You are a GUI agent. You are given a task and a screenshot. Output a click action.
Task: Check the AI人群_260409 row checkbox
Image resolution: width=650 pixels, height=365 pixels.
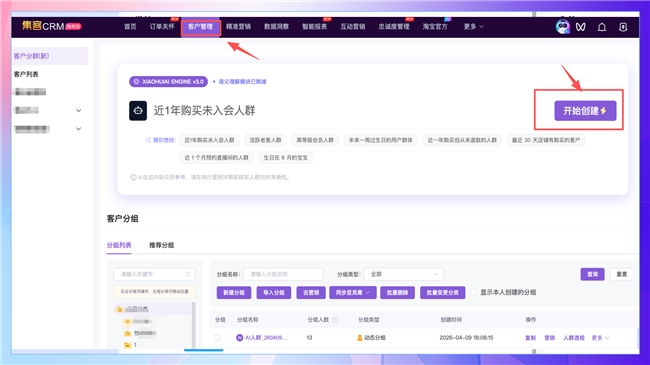coord(217,338)
